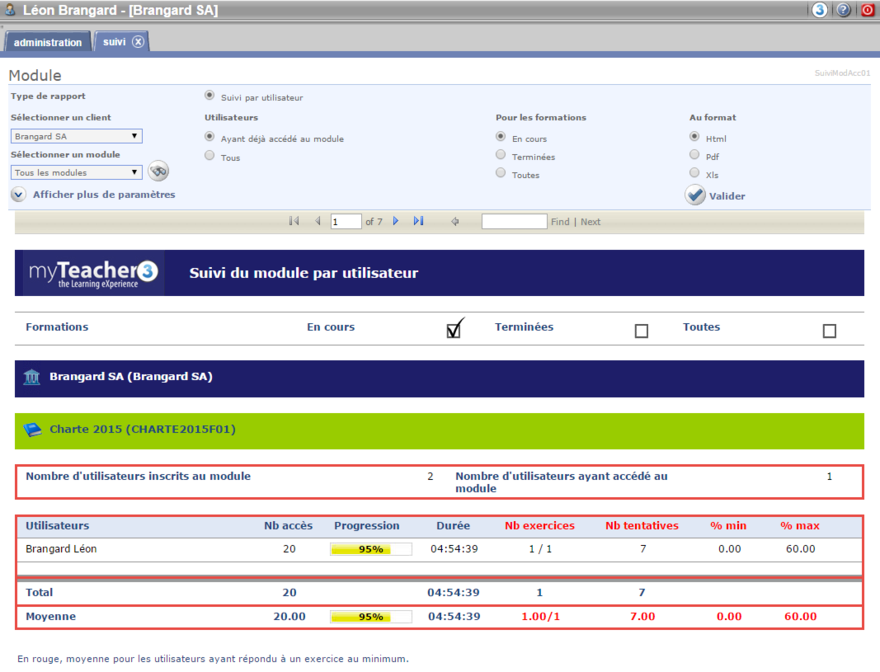The width and height of the screenshot is (880, 672).
Task: Open the Brangard SA client dropdown
Action: coord(76,136)
